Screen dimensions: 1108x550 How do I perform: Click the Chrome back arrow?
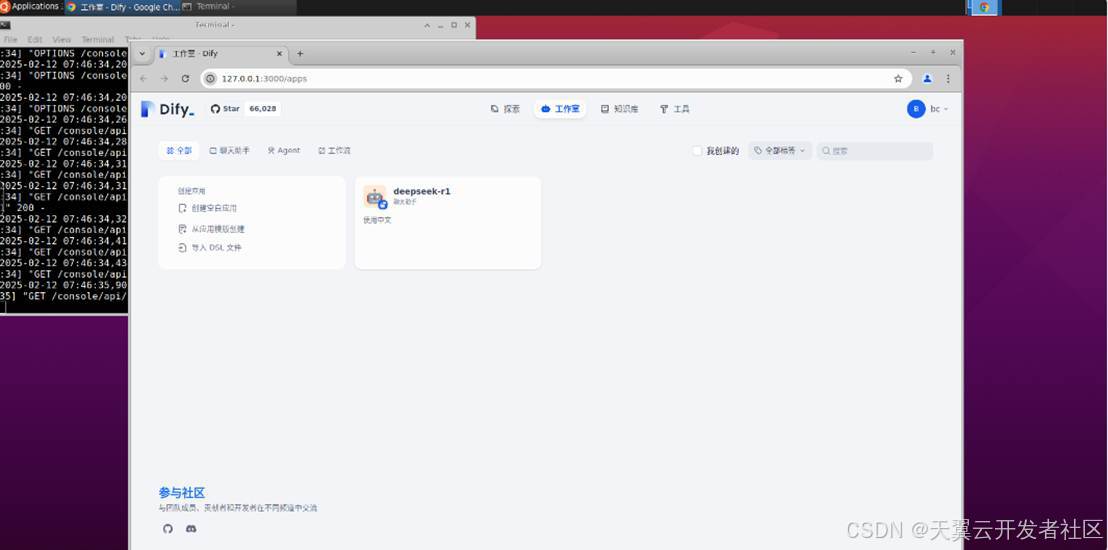point(144,78)
